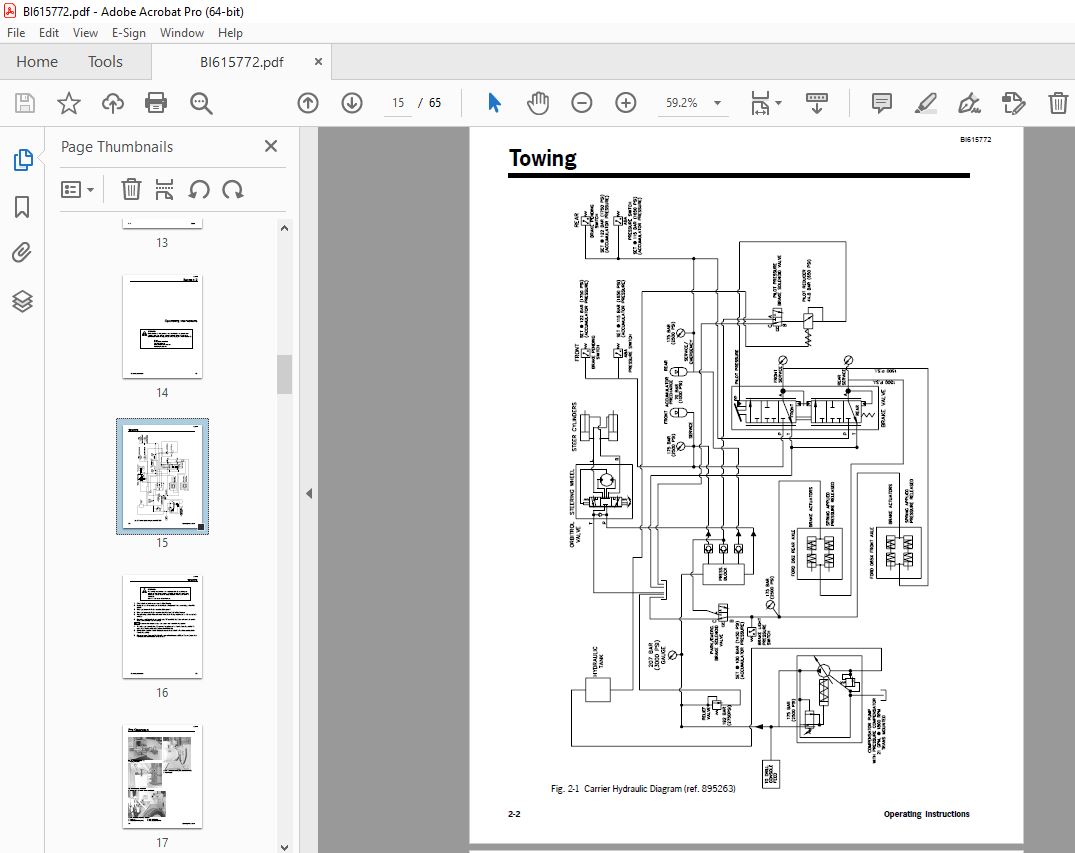Zoom in with the plus circle button

625,103
